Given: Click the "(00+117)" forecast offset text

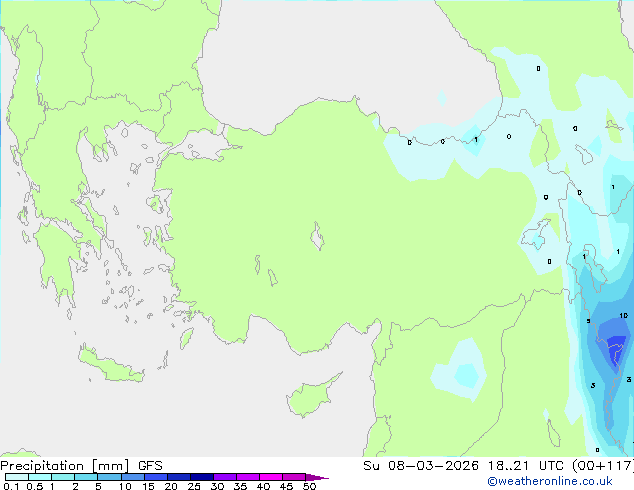Looking at the screenshot, I should click(603, 466).
